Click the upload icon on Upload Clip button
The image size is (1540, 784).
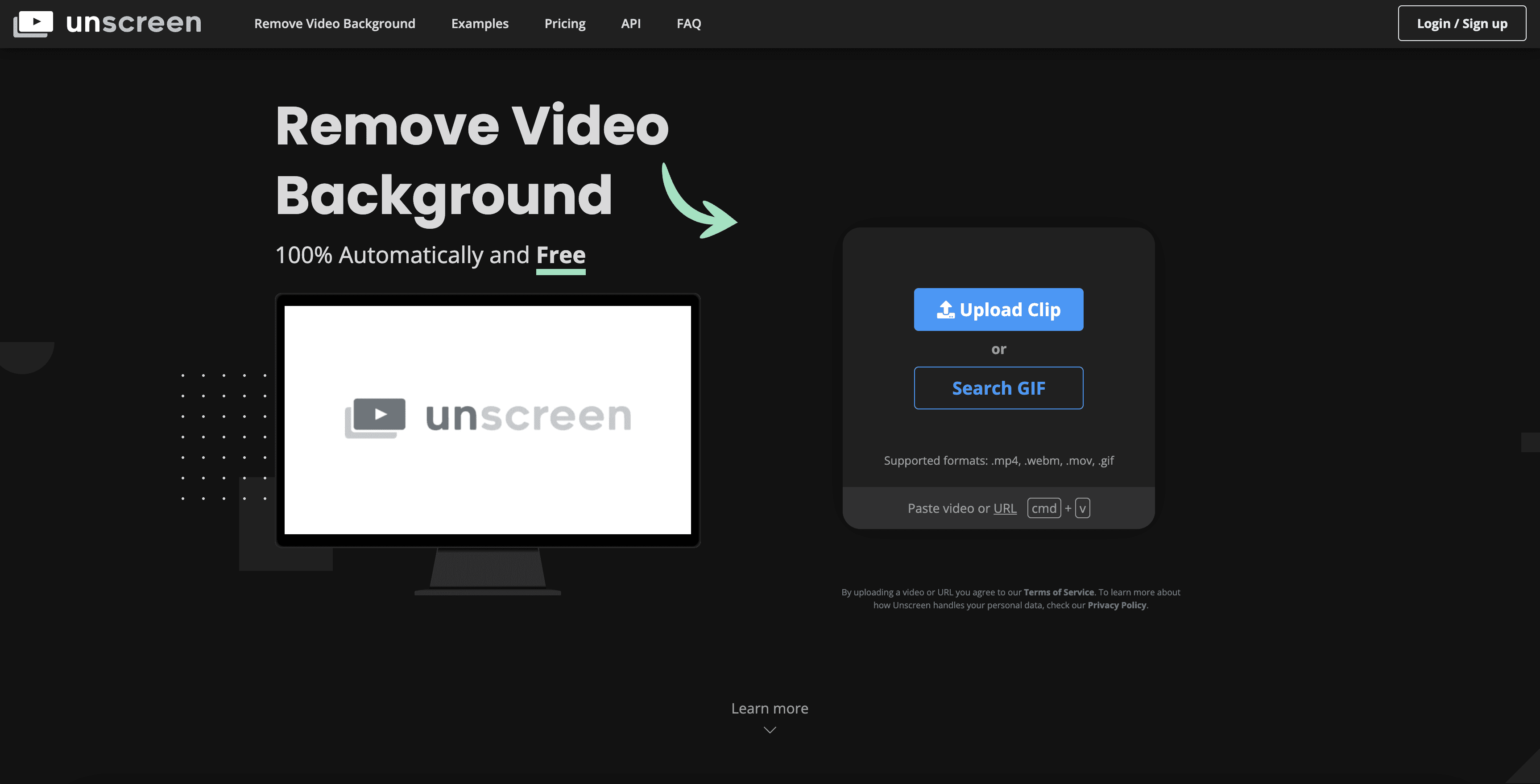point(946,309)
